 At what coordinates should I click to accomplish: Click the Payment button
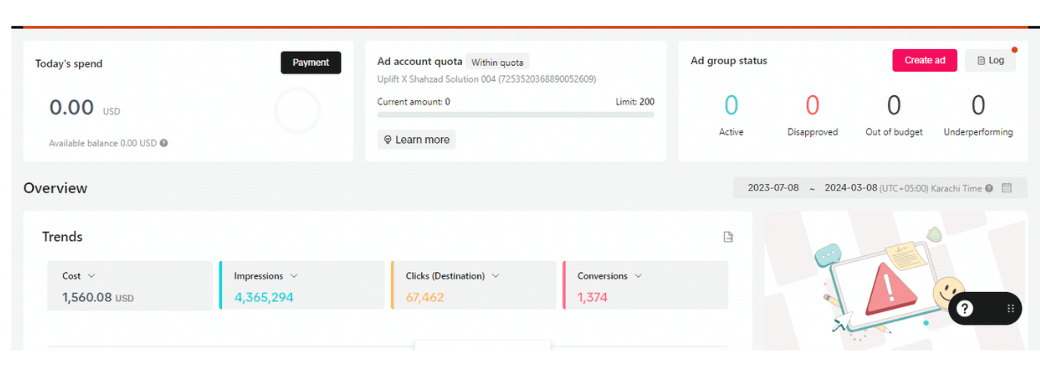click(310, 62)
